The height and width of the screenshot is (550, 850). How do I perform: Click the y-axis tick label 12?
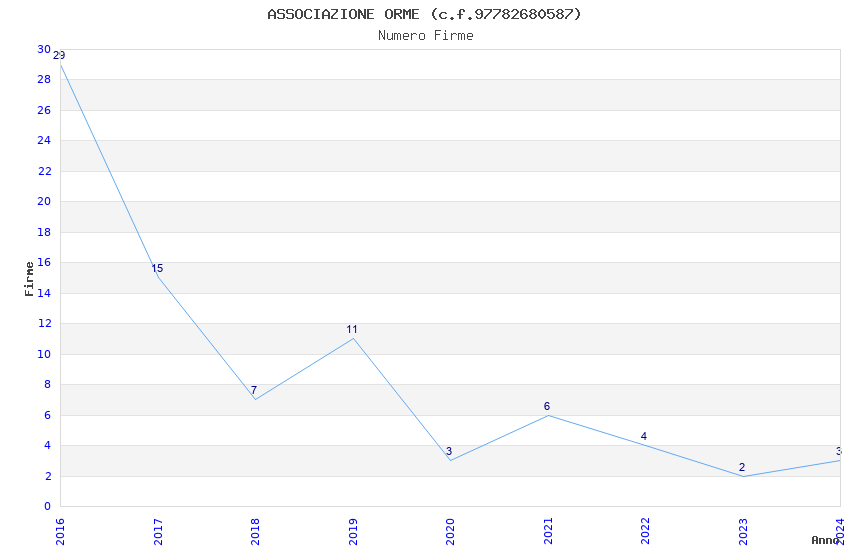pos(44,323)
